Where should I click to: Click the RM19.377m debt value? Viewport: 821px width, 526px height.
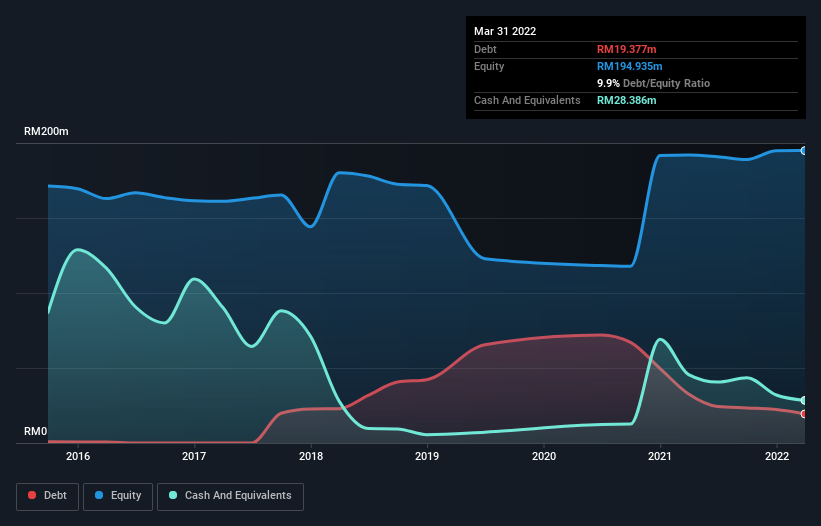626,49
